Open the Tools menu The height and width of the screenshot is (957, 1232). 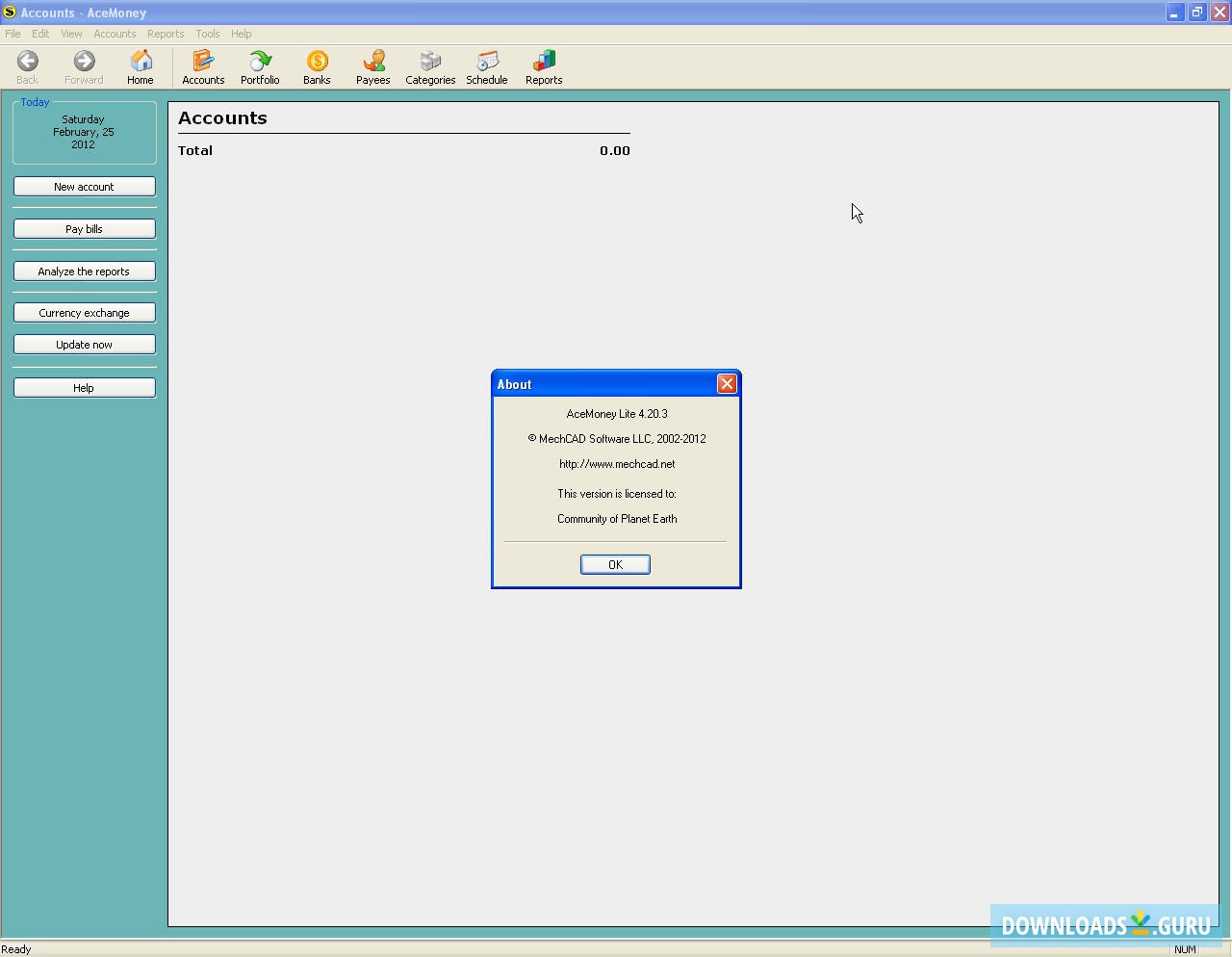(x=208, y=34)
